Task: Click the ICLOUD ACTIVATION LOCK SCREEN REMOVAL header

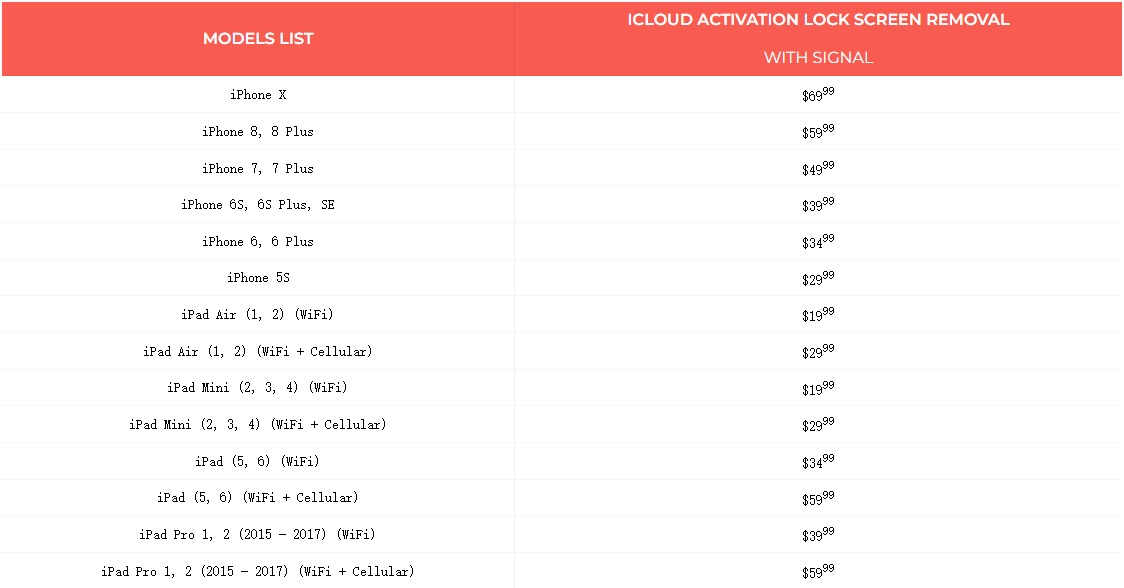Action: (818, 20)
